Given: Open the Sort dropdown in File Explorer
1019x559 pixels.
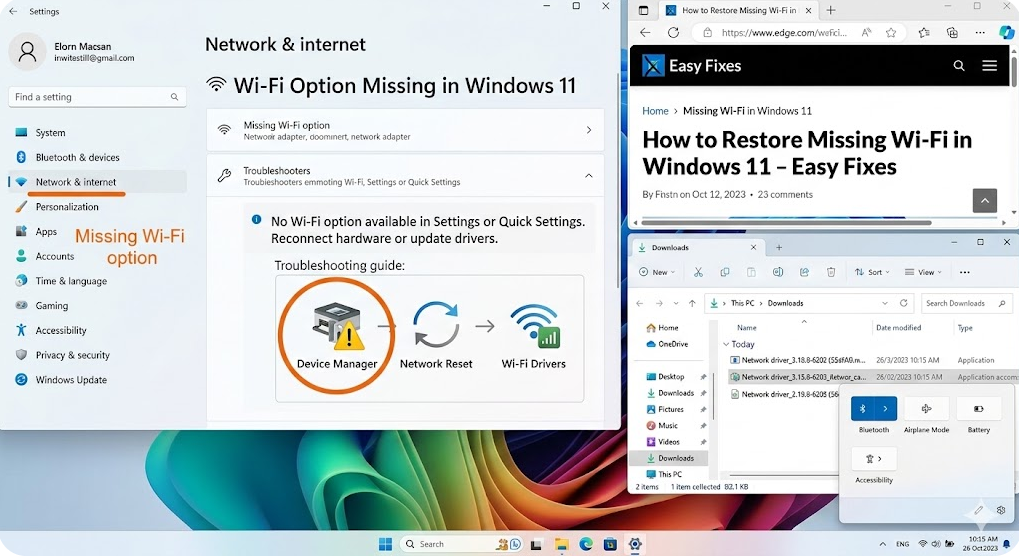Looking at the screenshot, I should tap(870, 272).
